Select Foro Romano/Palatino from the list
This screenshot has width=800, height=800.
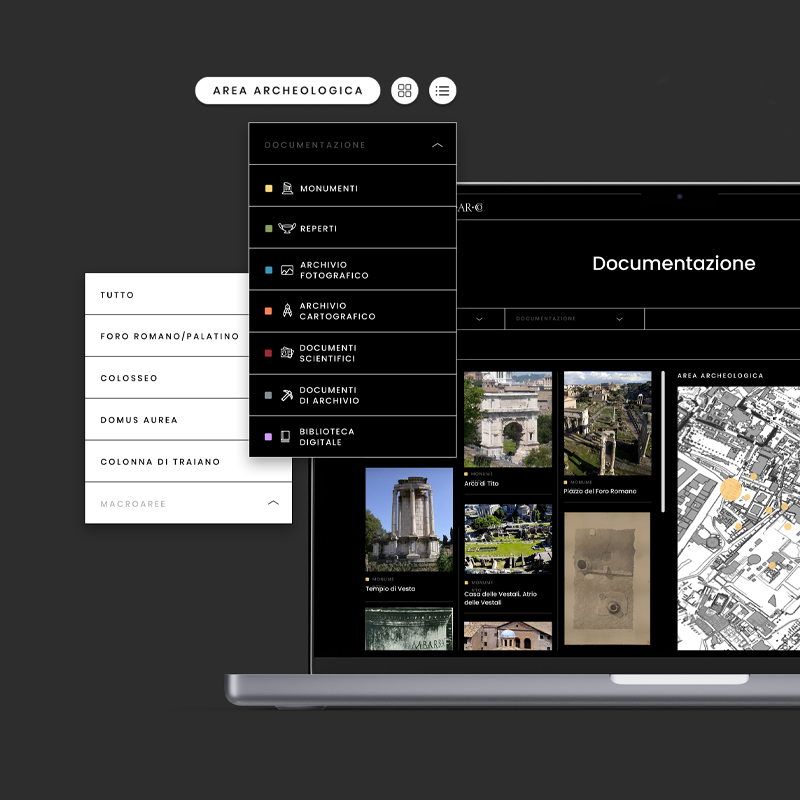click(x=169, y=336)
